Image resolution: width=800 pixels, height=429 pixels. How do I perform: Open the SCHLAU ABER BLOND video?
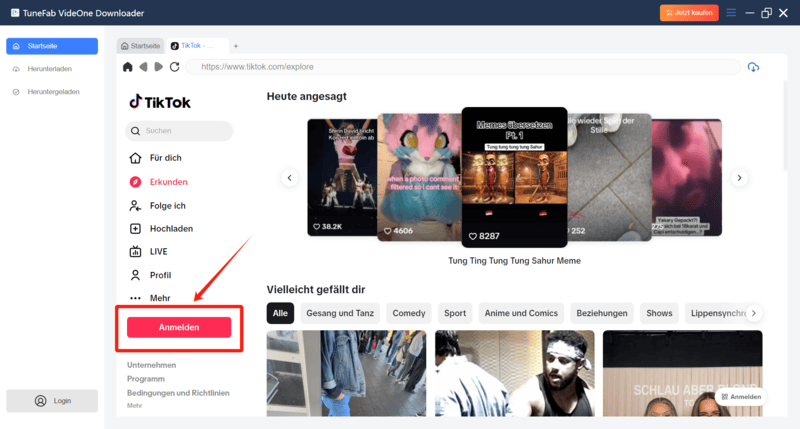683,373
